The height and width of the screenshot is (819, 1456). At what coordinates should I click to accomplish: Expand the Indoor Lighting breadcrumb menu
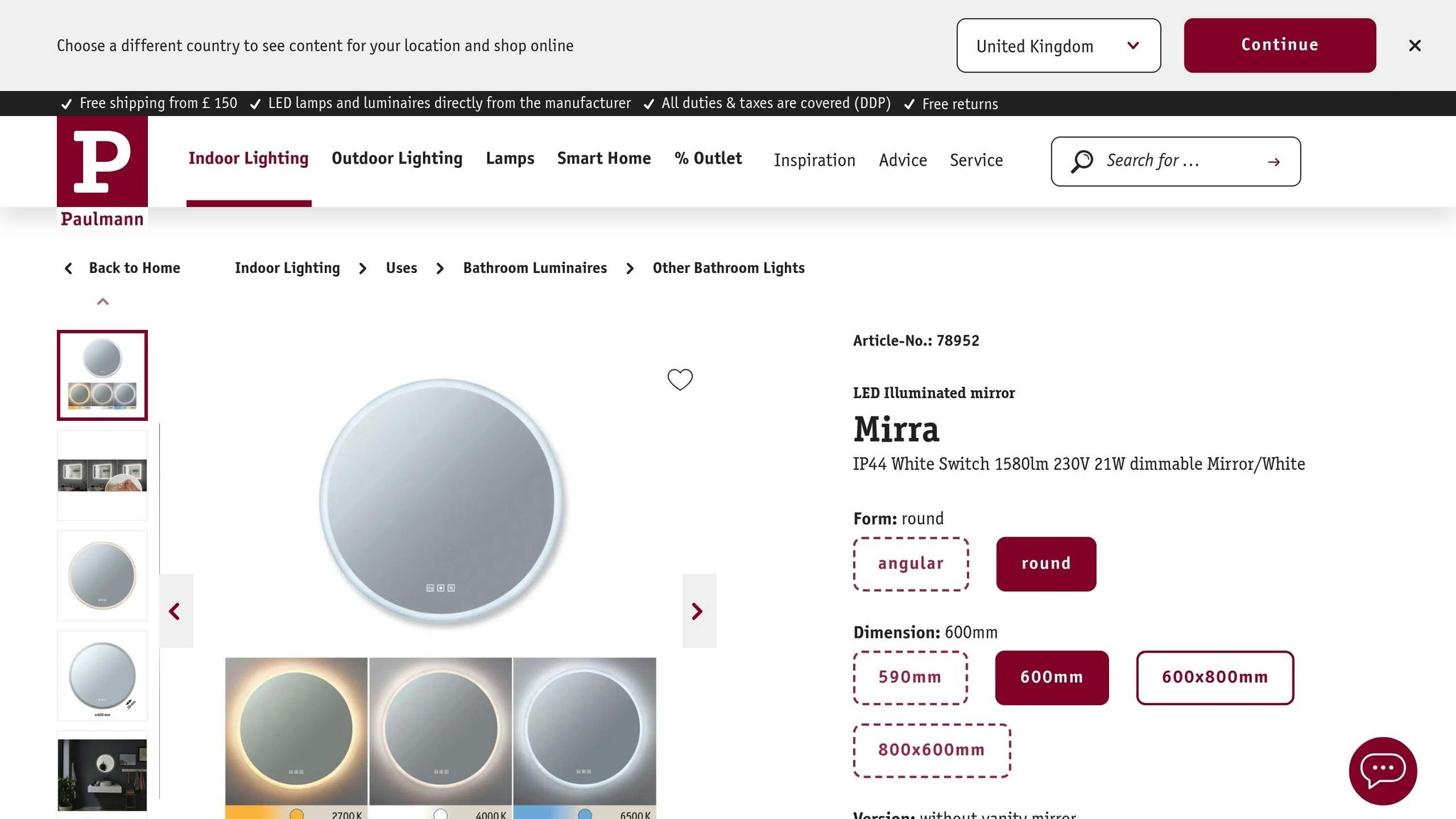point(287,268)
